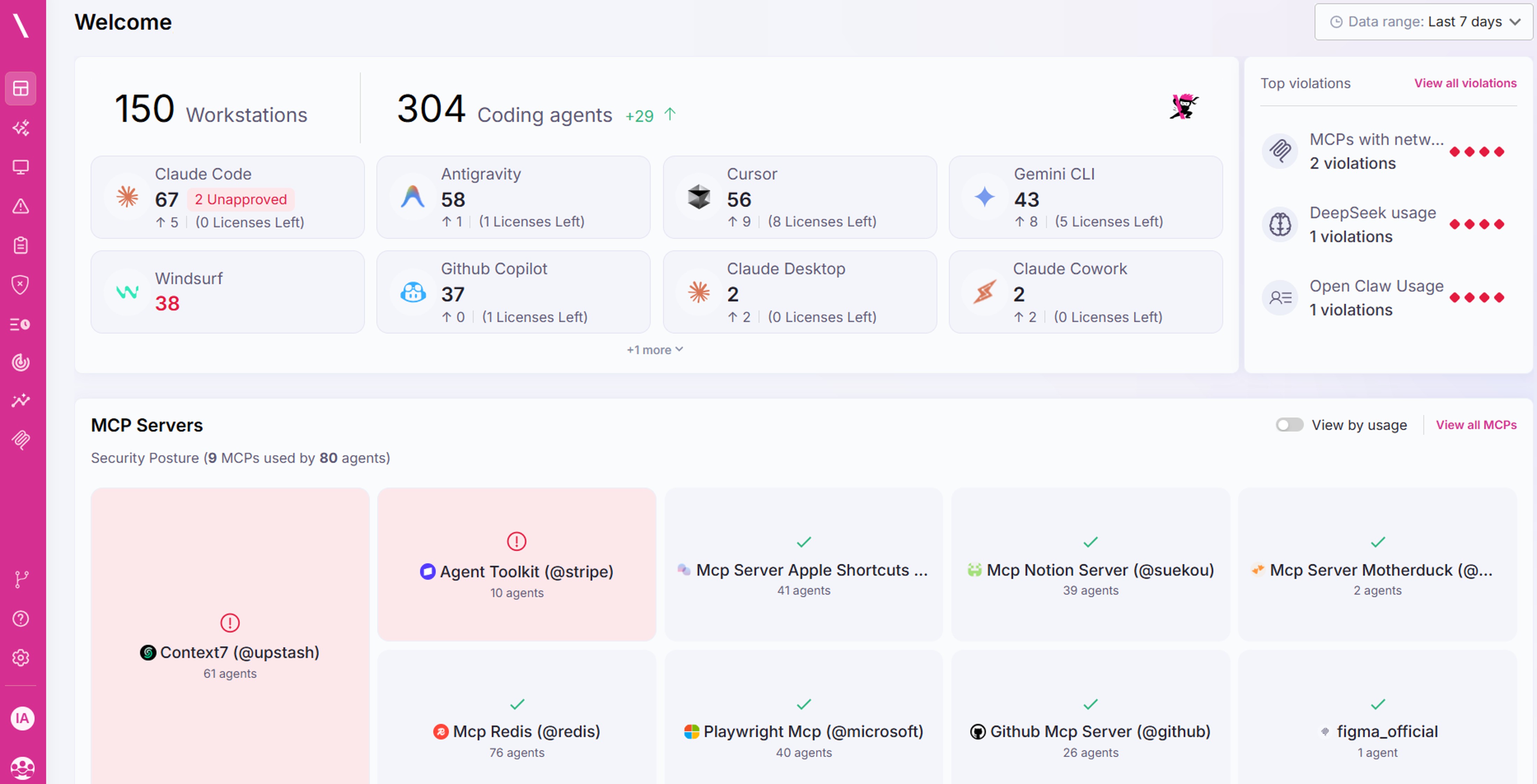Open the list-with-clock icon in sidebar
The image size is (1537, 784).
point(21,324)
